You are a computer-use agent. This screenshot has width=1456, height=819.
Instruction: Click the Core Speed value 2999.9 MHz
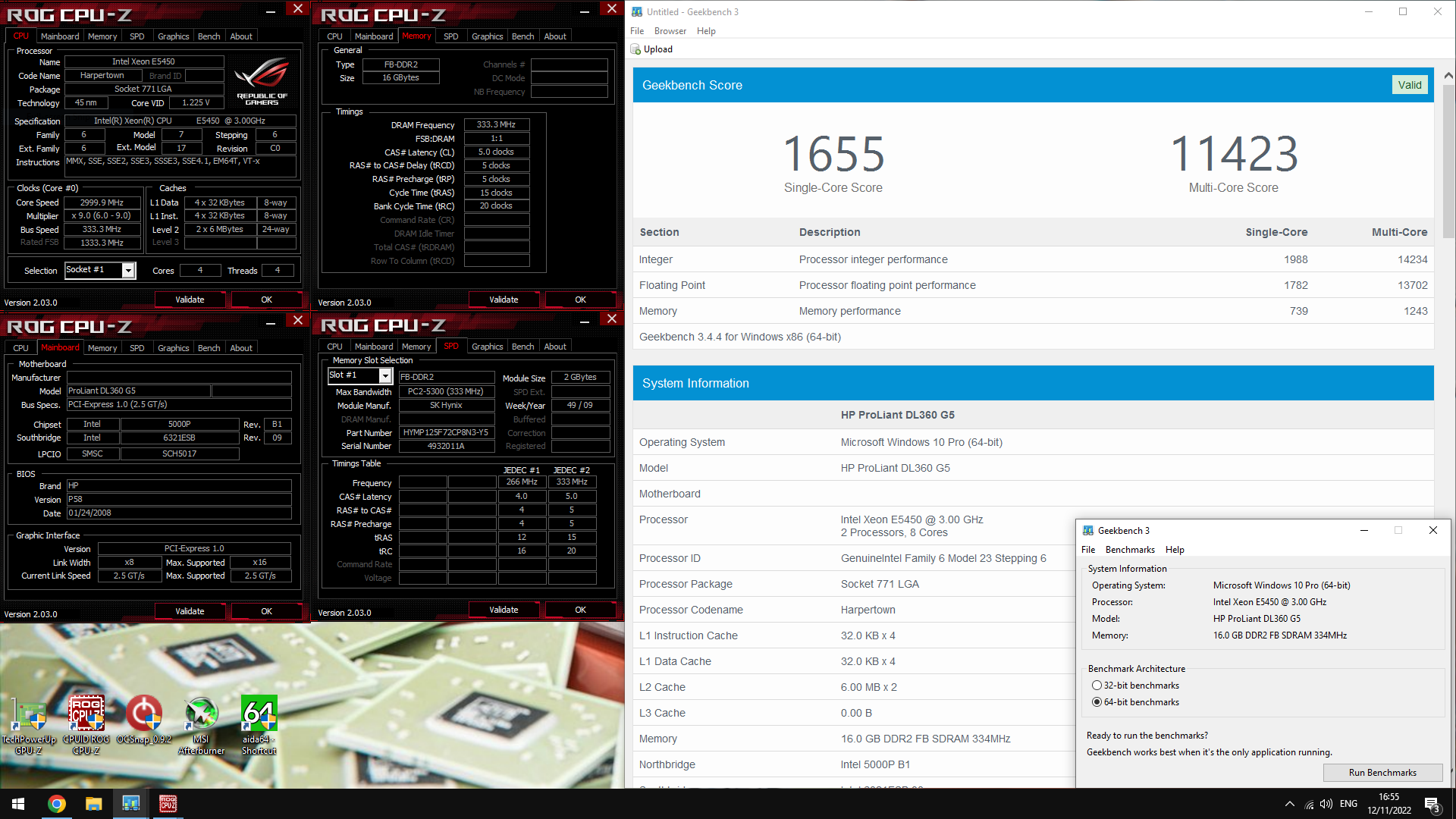click(102, 203)
